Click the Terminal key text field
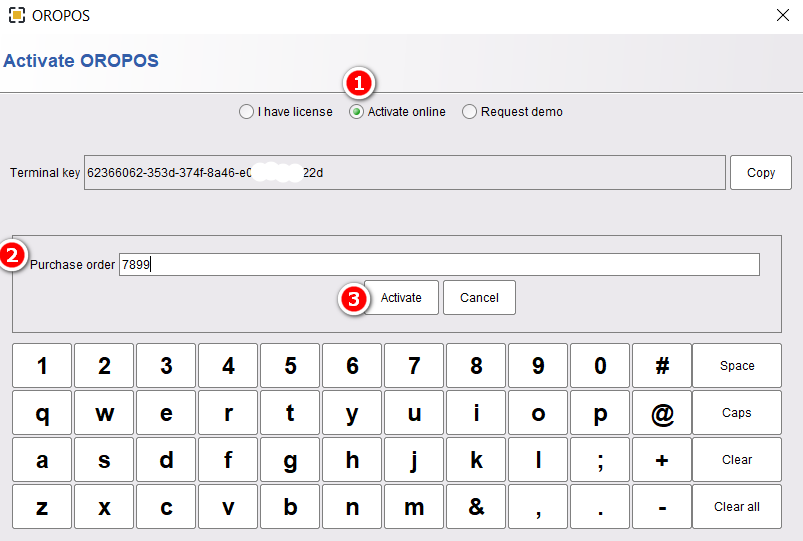 click(x=405, y=173)
